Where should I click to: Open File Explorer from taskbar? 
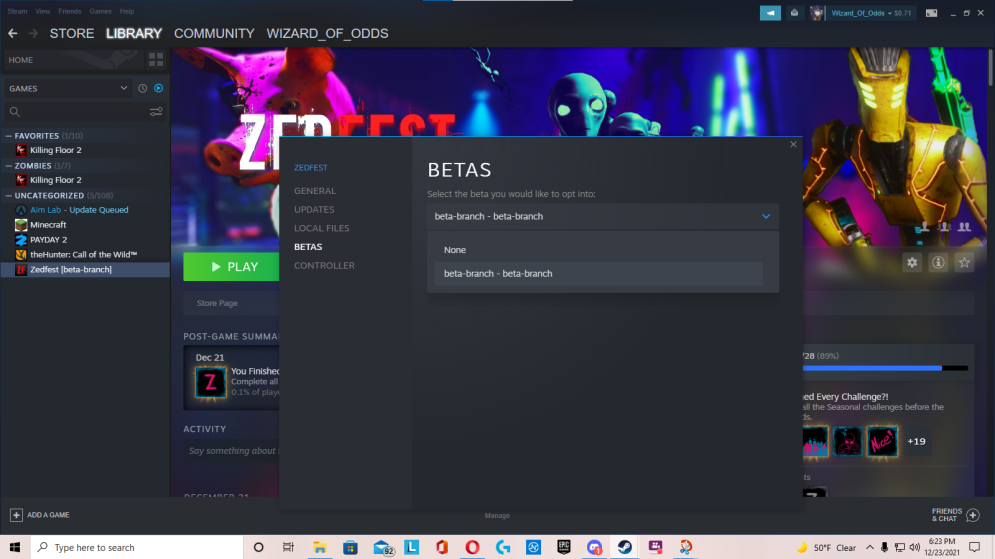(320, 547)
